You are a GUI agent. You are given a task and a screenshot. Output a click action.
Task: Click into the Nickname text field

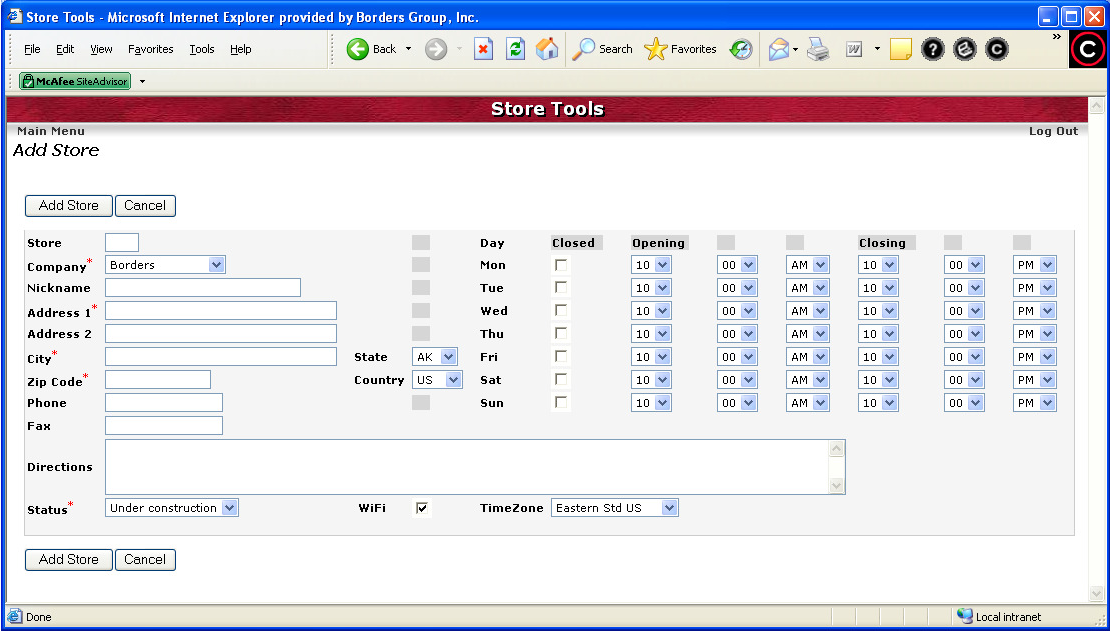tap(203, 288)
